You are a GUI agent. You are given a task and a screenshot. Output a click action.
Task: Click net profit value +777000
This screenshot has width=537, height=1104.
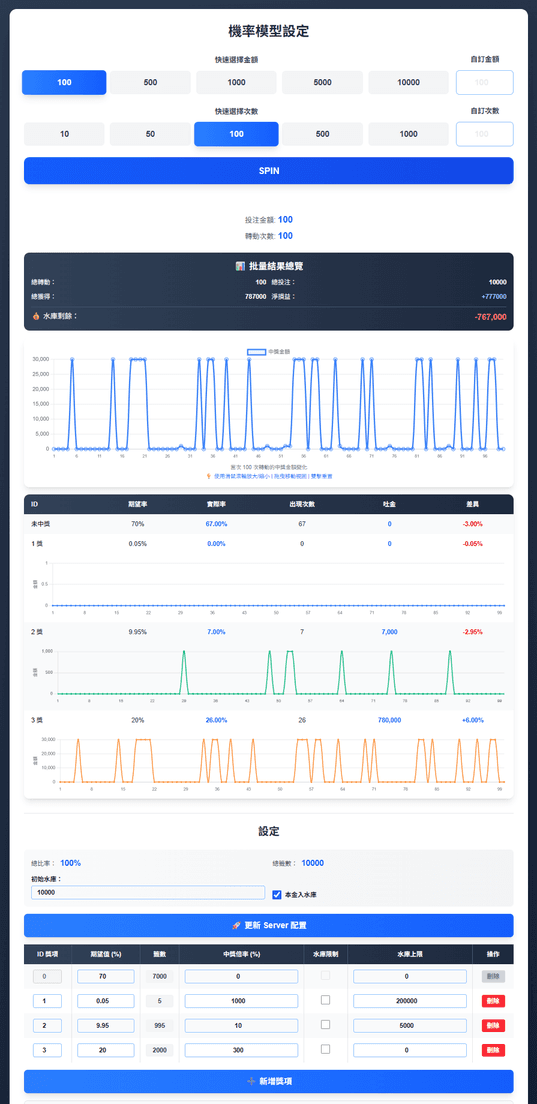pyautogui.click(x=493, y=296)
